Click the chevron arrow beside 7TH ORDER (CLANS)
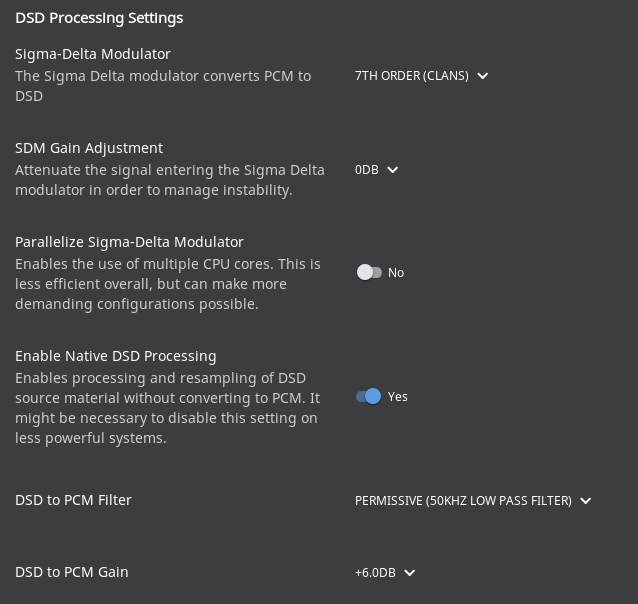The width and height of the screenshot is (638, 604). coord(483,76)
